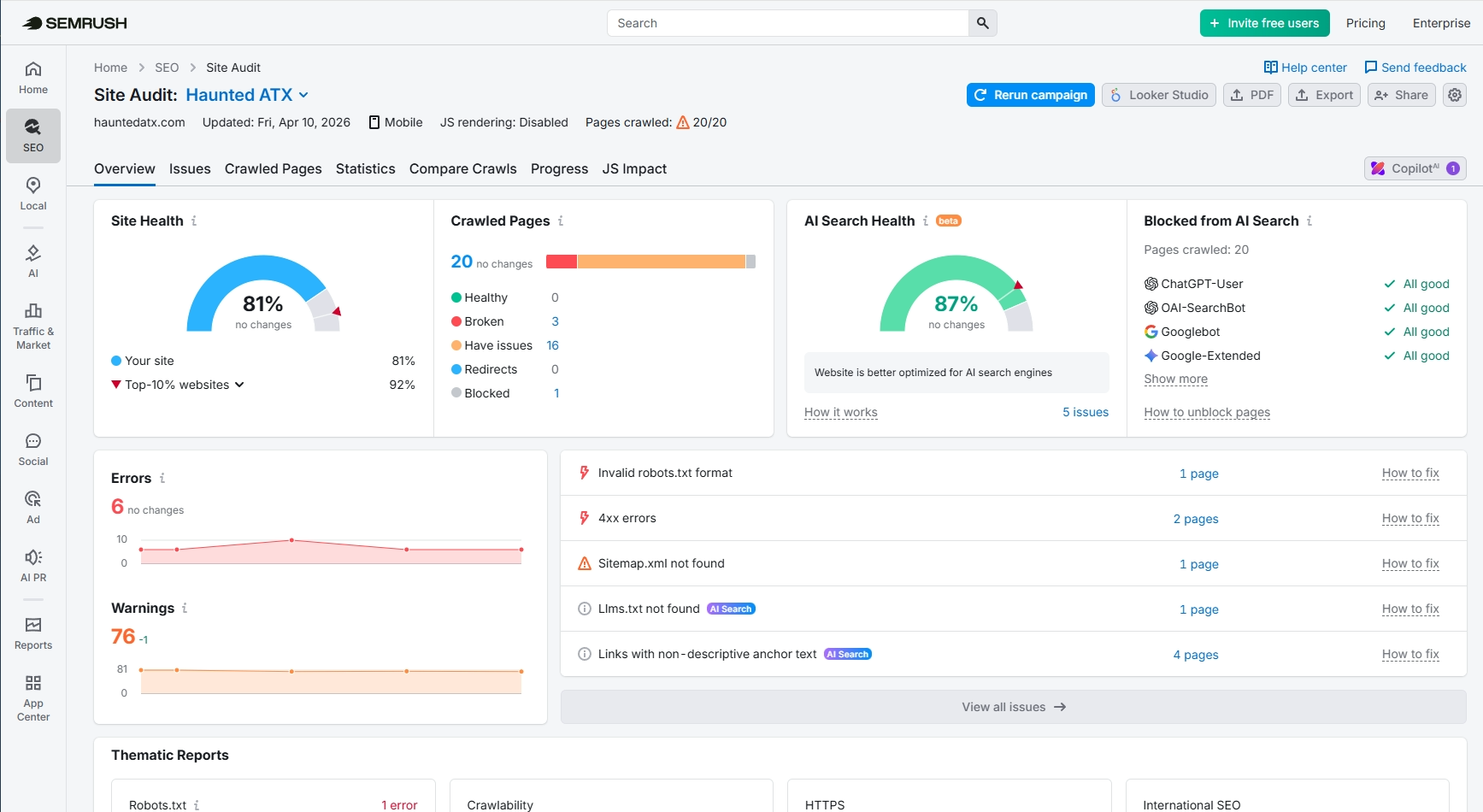This screenshot has height=812, width=1483.
Task: Open the Compare Crawls tab
Action: (462, 168)
